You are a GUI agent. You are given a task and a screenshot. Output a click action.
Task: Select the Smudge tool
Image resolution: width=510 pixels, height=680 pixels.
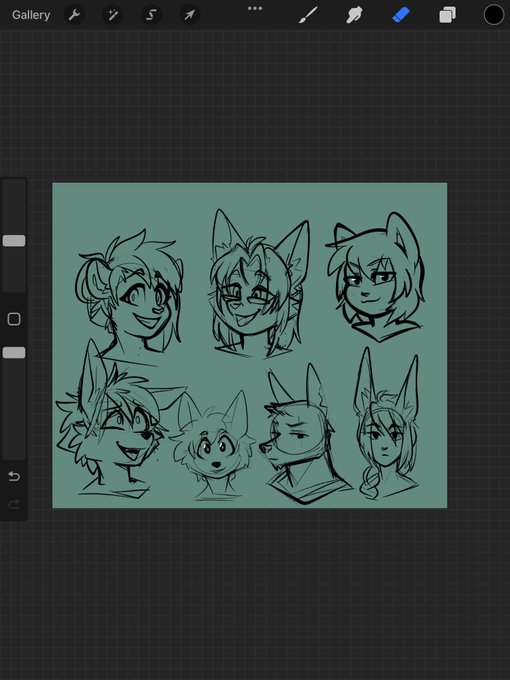pyautogui.click(x=354, y=16)
